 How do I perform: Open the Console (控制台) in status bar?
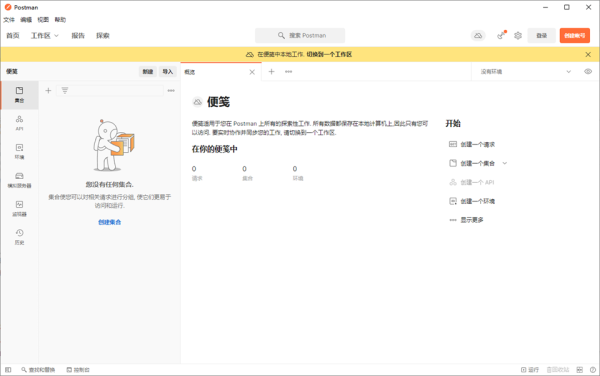[x=78, y=369]
